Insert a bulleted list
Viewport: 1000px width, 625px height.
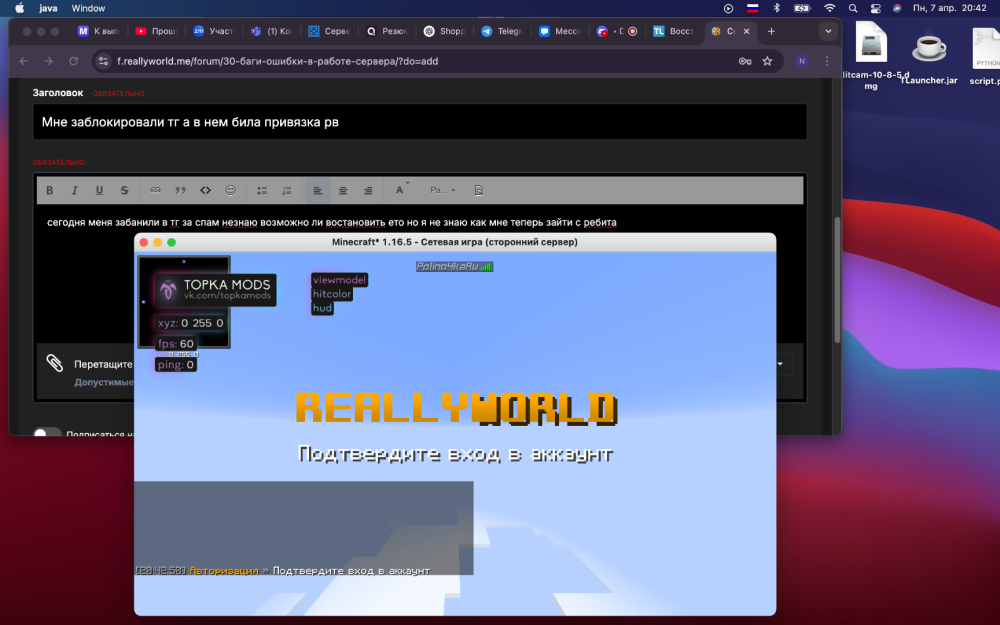261,190
